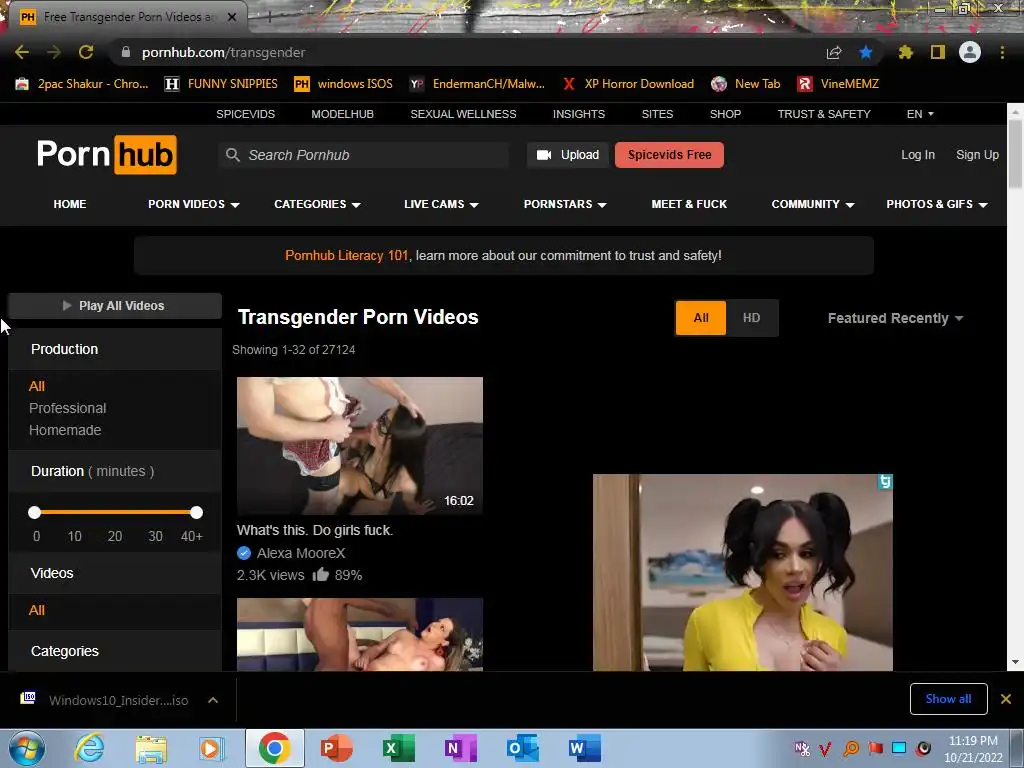Click the blue bookmark star icon
This screenshot has width=1024, height=768.
[x=866, y=52]
